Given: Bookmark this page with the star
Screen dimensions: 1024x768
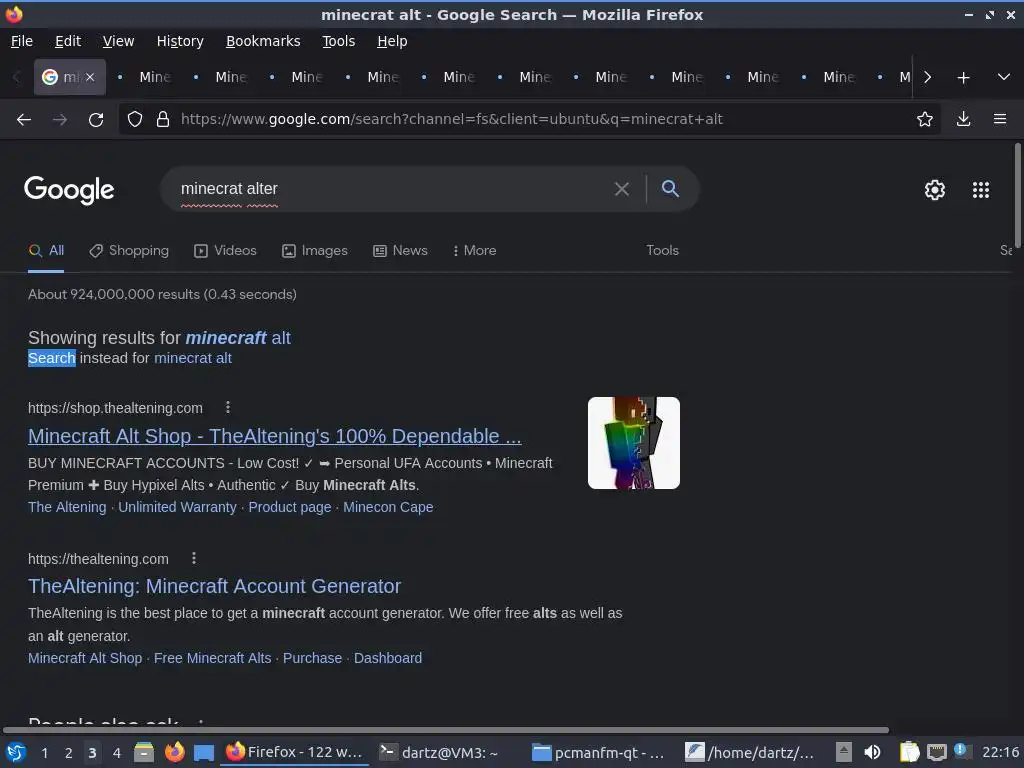Looking at the screenshot, I should (924, 119).
